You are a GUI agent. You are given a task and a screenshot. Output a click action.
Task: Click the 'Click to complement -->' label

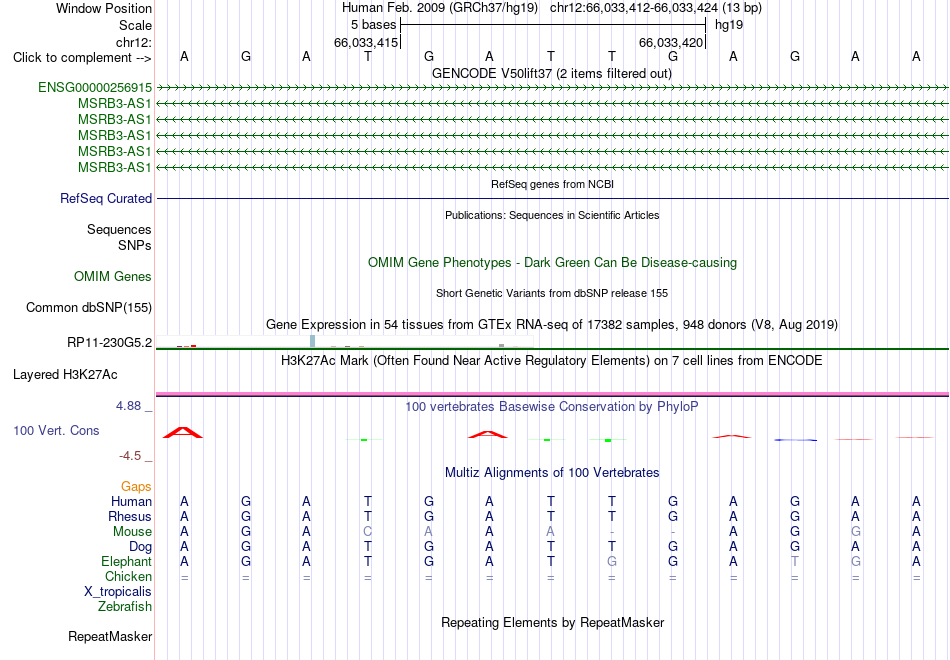click(82, 58)
